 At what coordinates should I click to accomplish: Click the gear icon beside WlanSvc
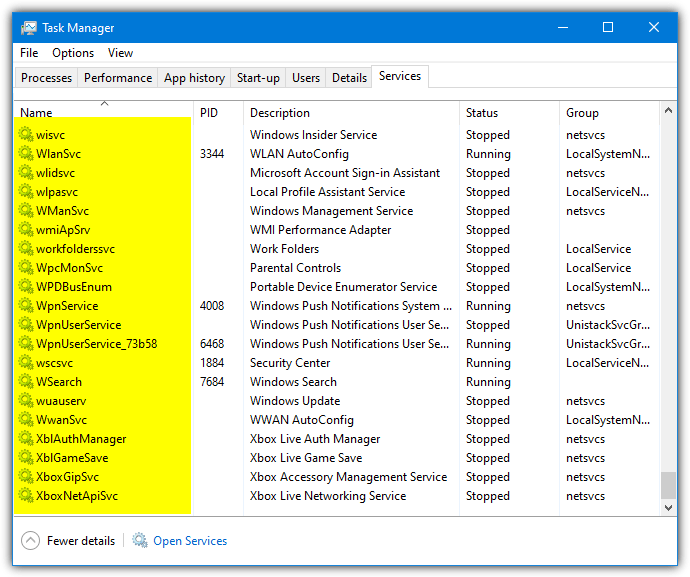coord(26,153)
